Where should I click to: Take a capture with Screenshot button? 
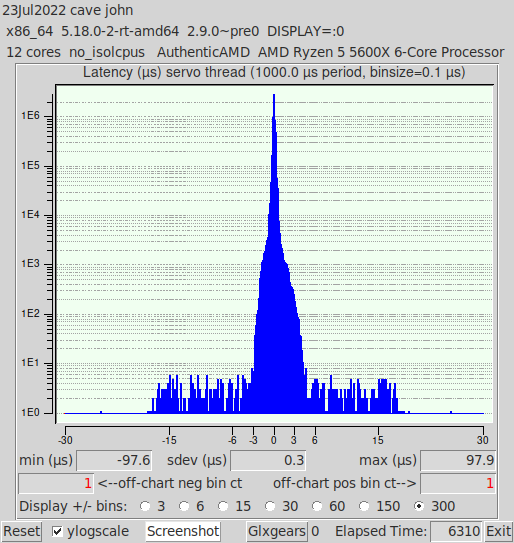tap(183, 531)
